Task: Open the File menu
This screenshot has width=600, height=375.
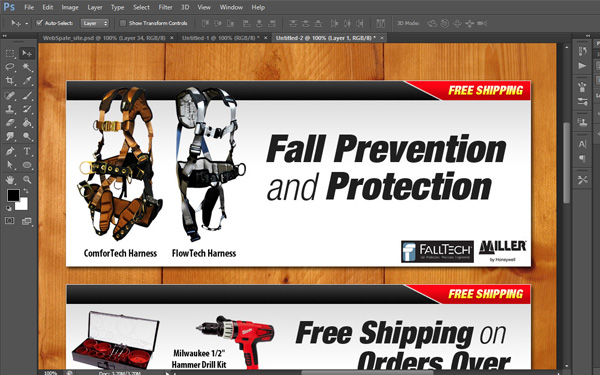Action: pyautogui.click(x=29, y=7)
